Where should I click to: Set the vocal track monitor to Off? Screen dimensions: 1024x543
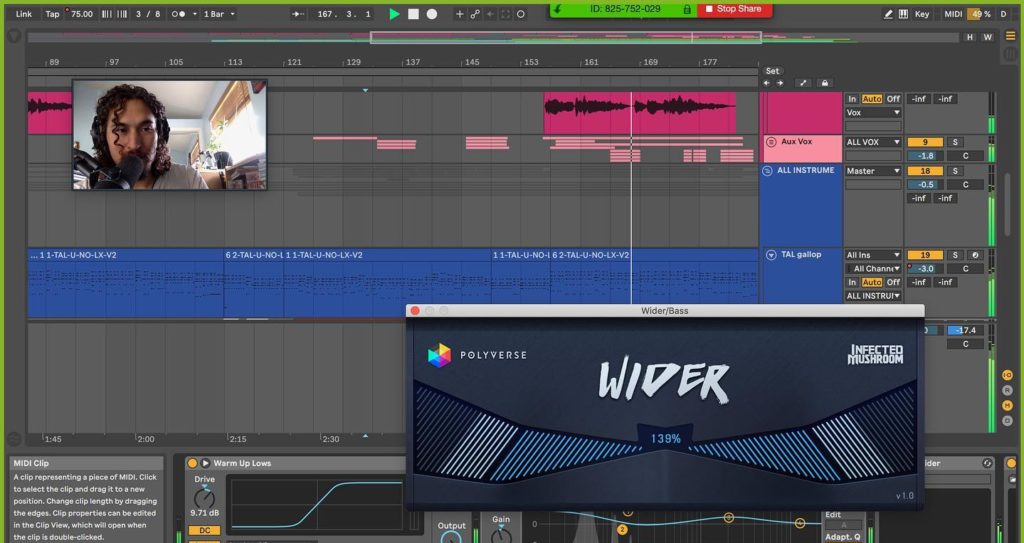pos(893,99)
